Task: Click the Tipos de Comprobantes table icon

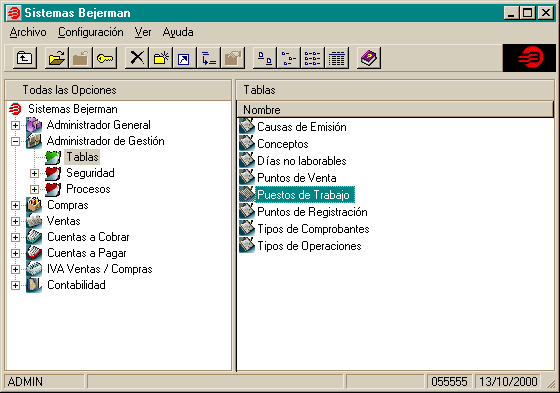Action: pyautogui.click(x=247, y=229)
